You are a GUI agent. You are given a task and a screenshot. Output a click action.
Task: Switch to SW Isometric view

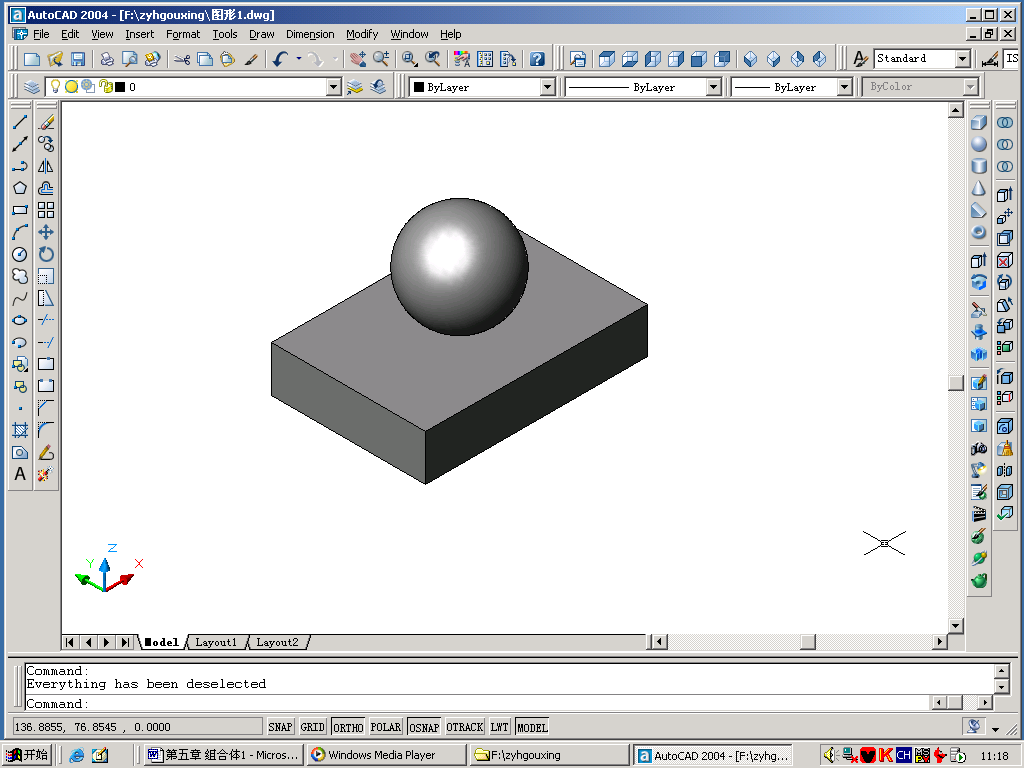click(x=751, y=59)
